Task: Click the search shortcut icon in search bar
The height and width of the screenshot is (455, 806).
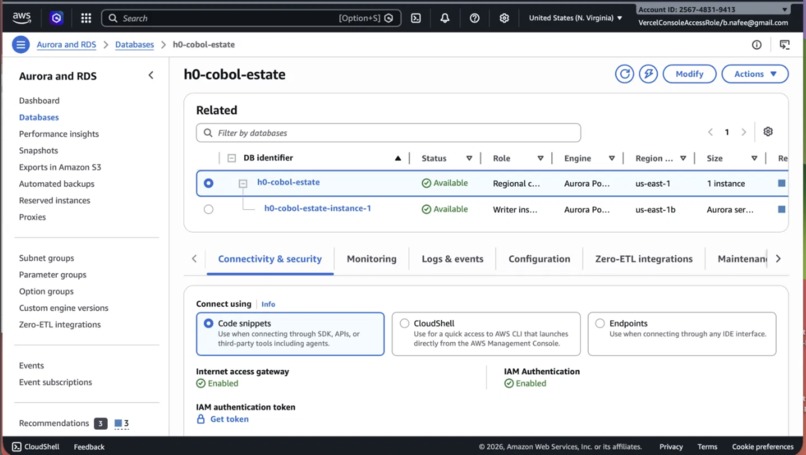Action: coord(389,18)
